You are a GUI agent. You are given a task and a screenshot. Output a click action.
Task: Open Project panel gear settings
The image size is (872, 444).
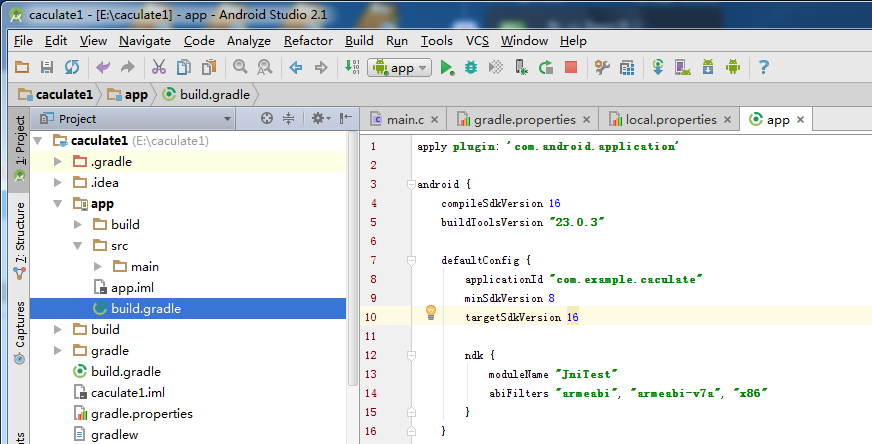tap(320, 118)
